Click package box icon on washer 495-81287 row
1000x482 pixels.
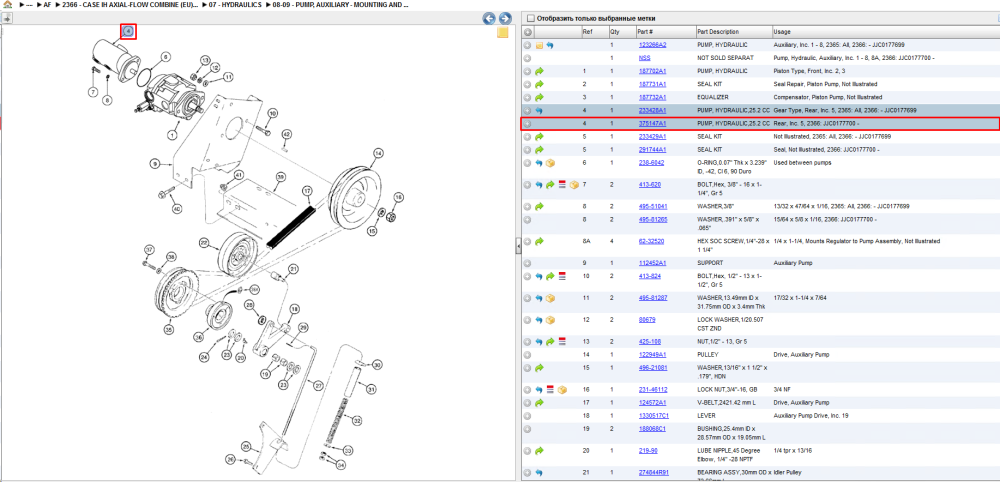click(x=550, y=298)
